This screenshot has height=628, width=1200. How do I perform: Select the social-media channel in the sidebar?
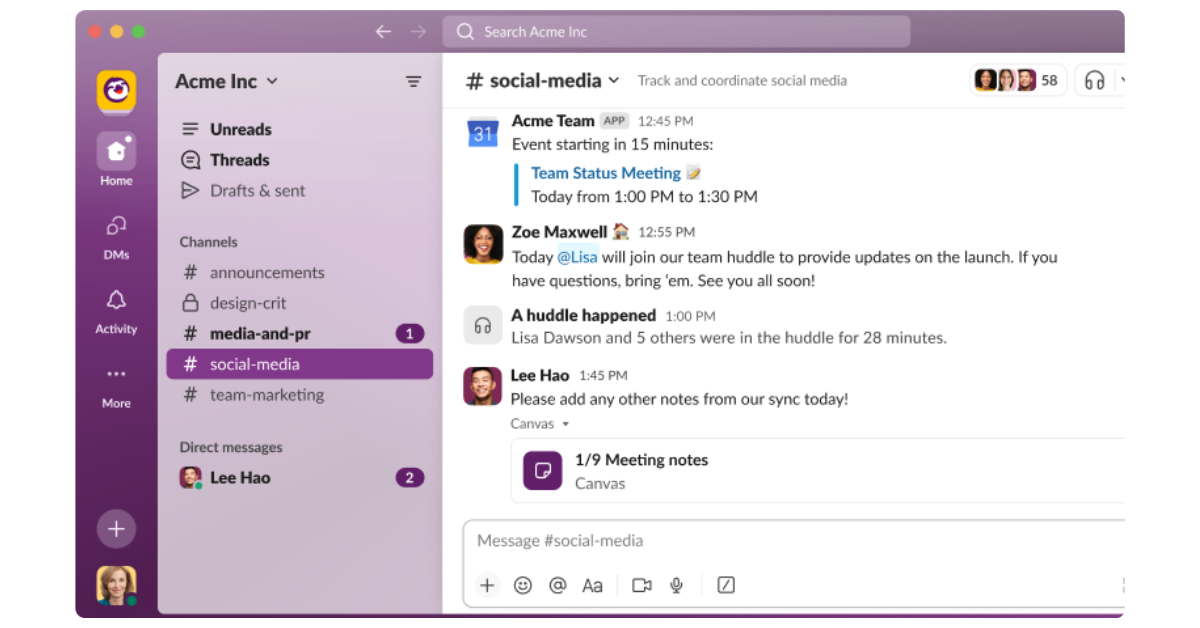(x=300, y=364)
